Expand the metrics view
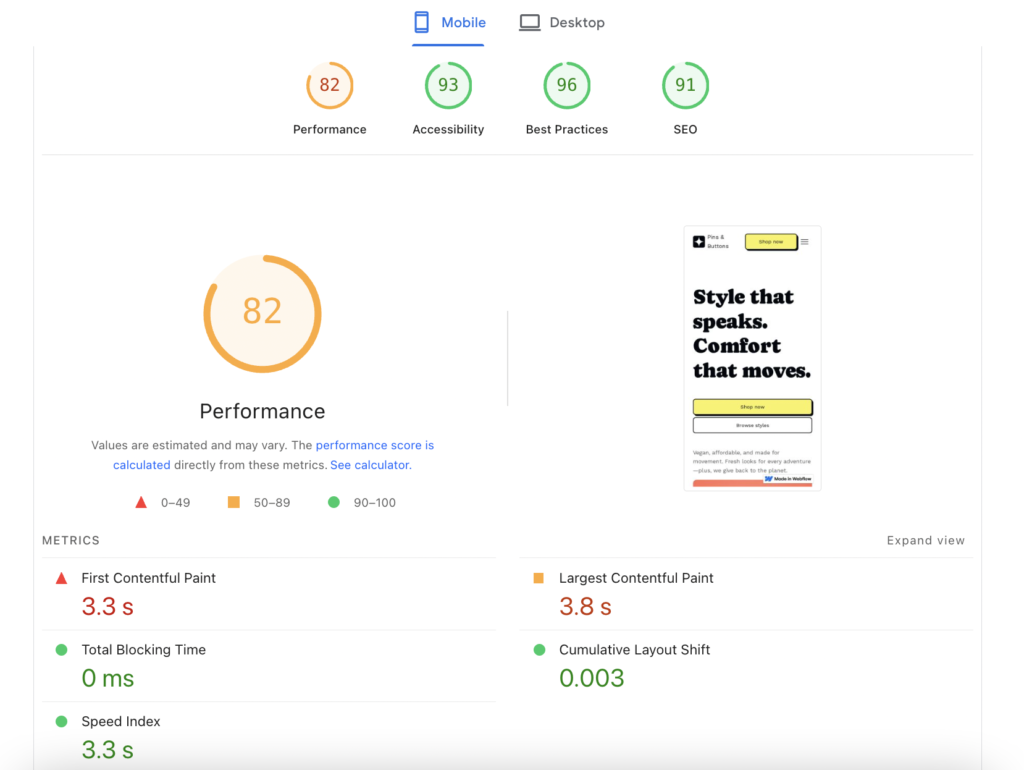The image size is (1024, 770). [925, 540]
